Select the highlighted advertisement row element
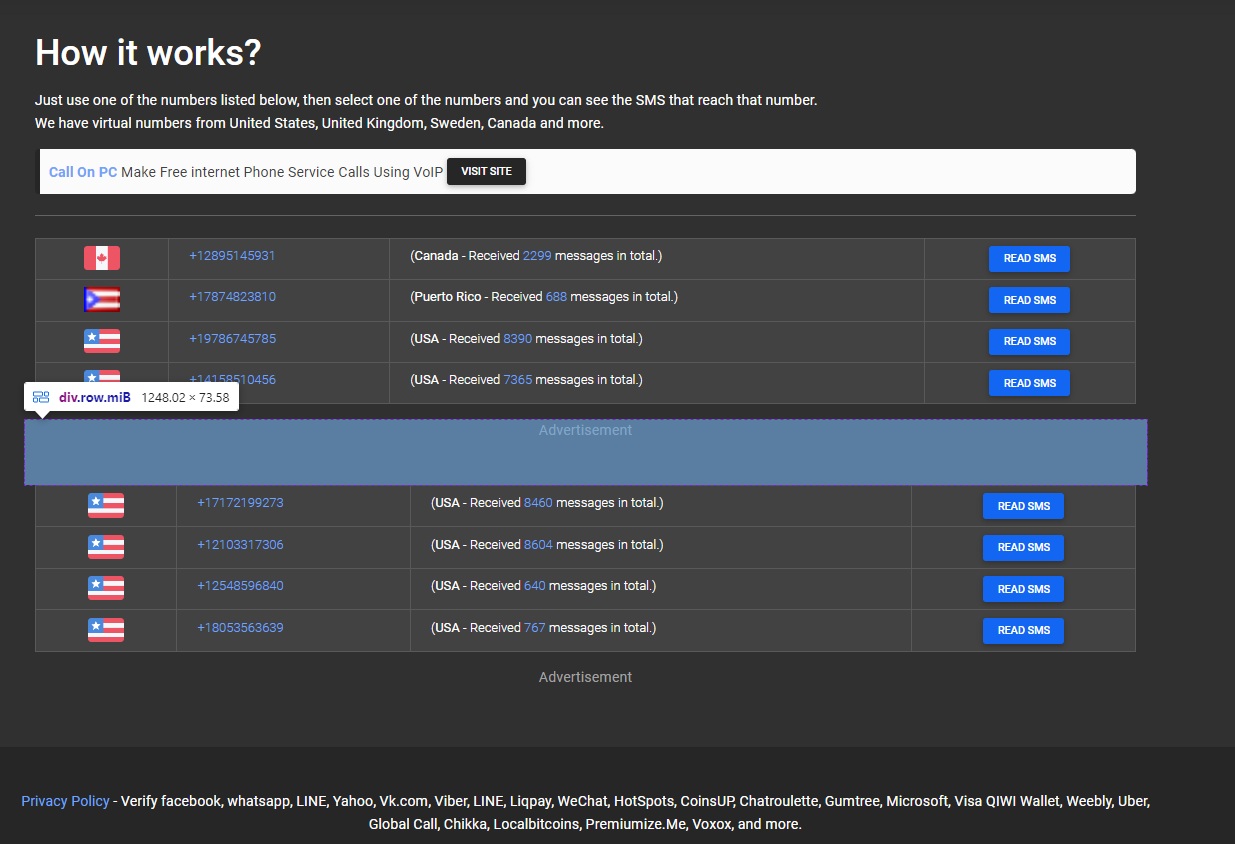This screenshot has width=1235, height=844. pyautogui.click(x=585, y=451)
